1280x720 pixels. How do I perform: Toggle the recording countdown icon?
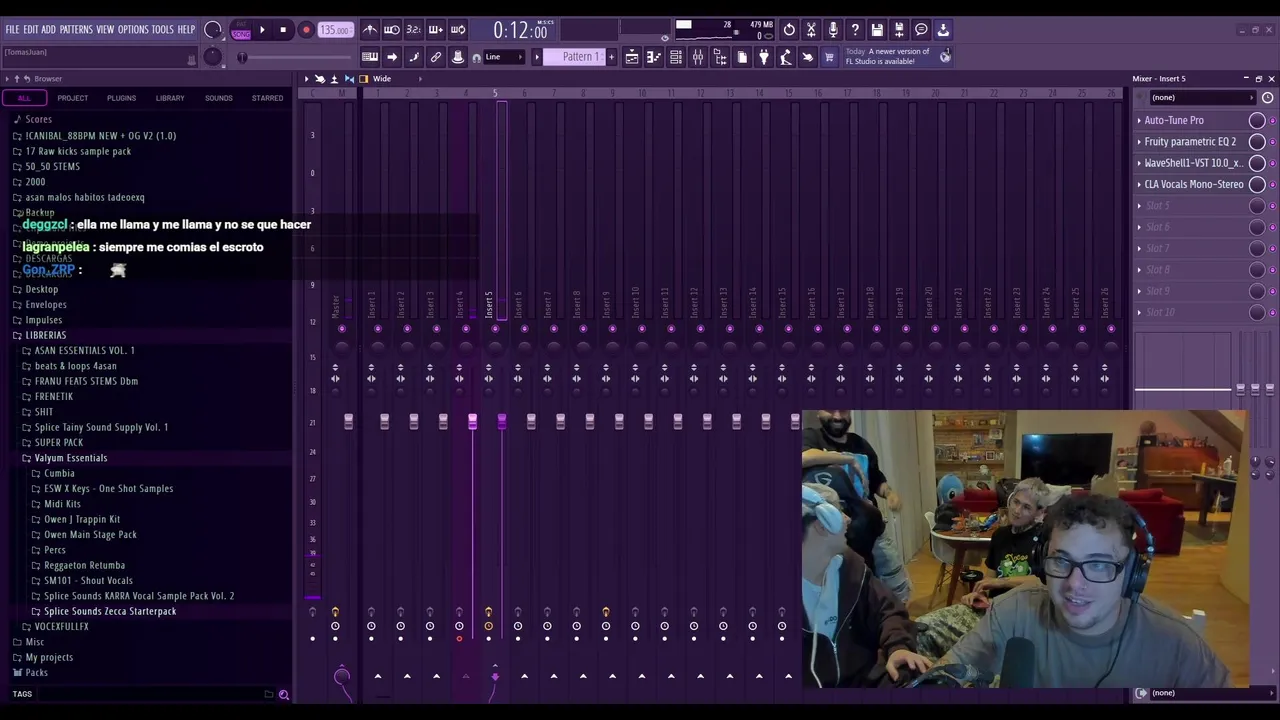click(x=414, y=30)
